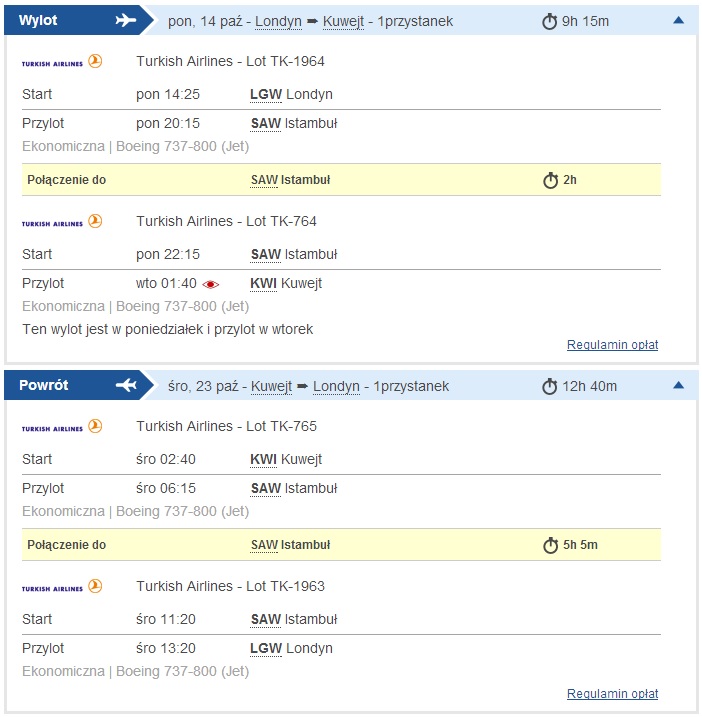Image resolution: width=702 pixels, height=717 pixels.
Task: Click the Londyn link in outbound header
Action: (x=278, y=21)
